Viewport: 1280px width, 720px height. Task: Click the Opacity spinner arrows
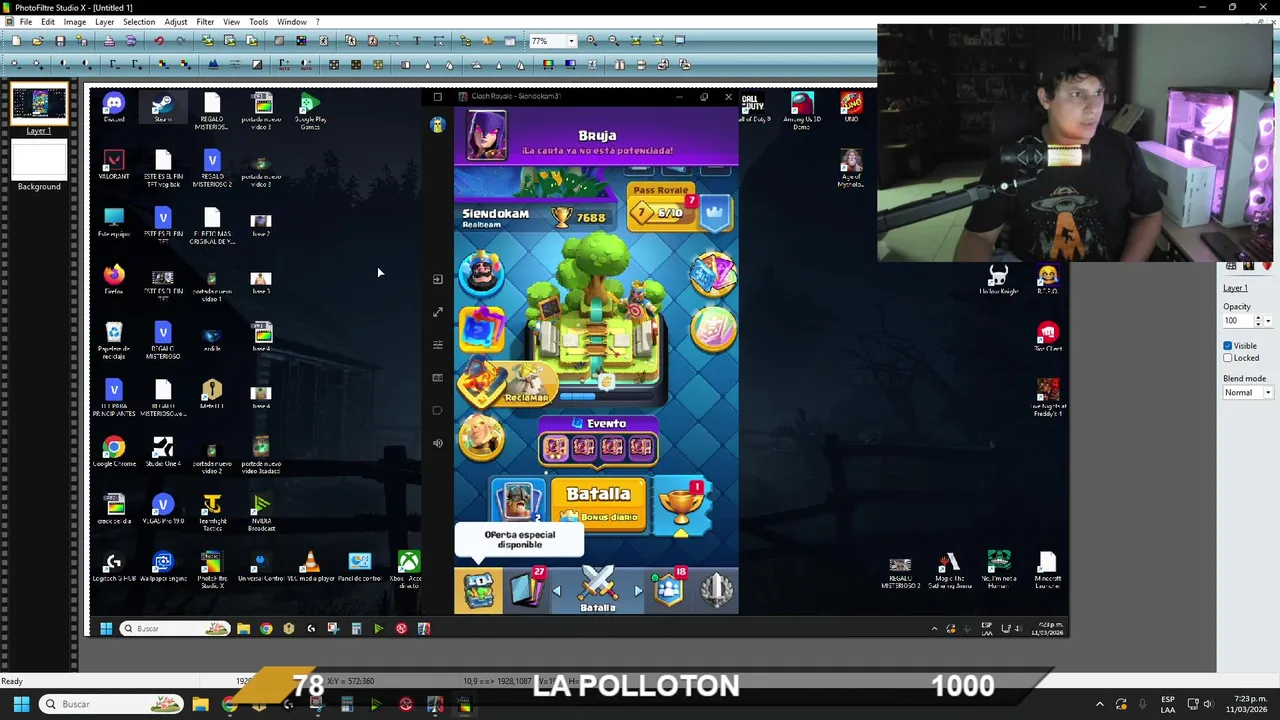coord(1257,321)
